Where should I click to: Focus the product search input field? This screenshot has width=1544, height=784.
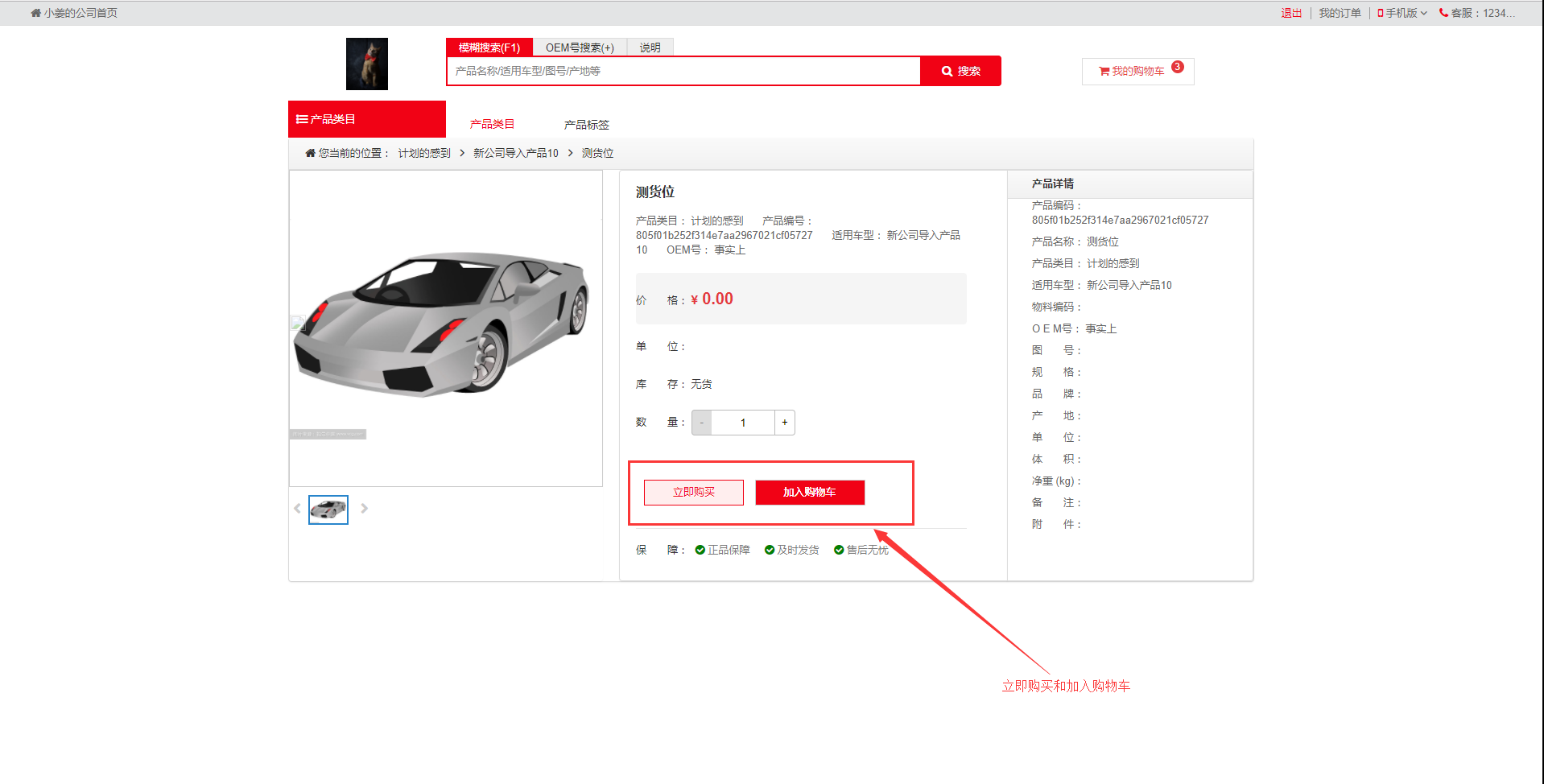click(x=683, y=71)
